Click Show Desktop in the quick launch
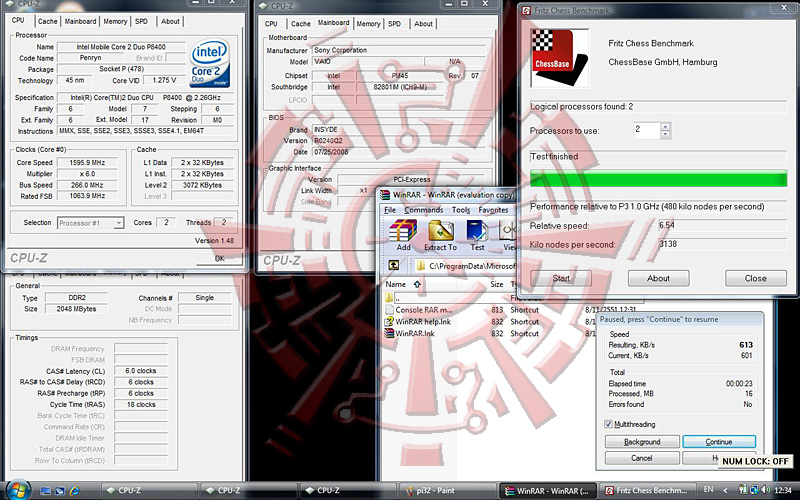800x500 pixels. 45,491
